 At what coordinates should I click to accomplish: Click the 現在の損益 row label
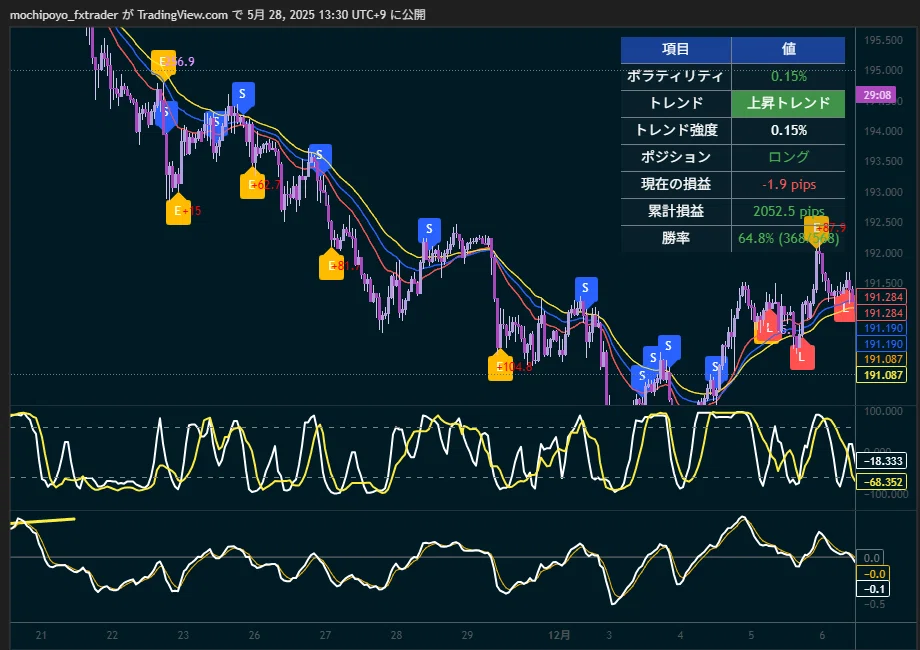click(676, 184)
